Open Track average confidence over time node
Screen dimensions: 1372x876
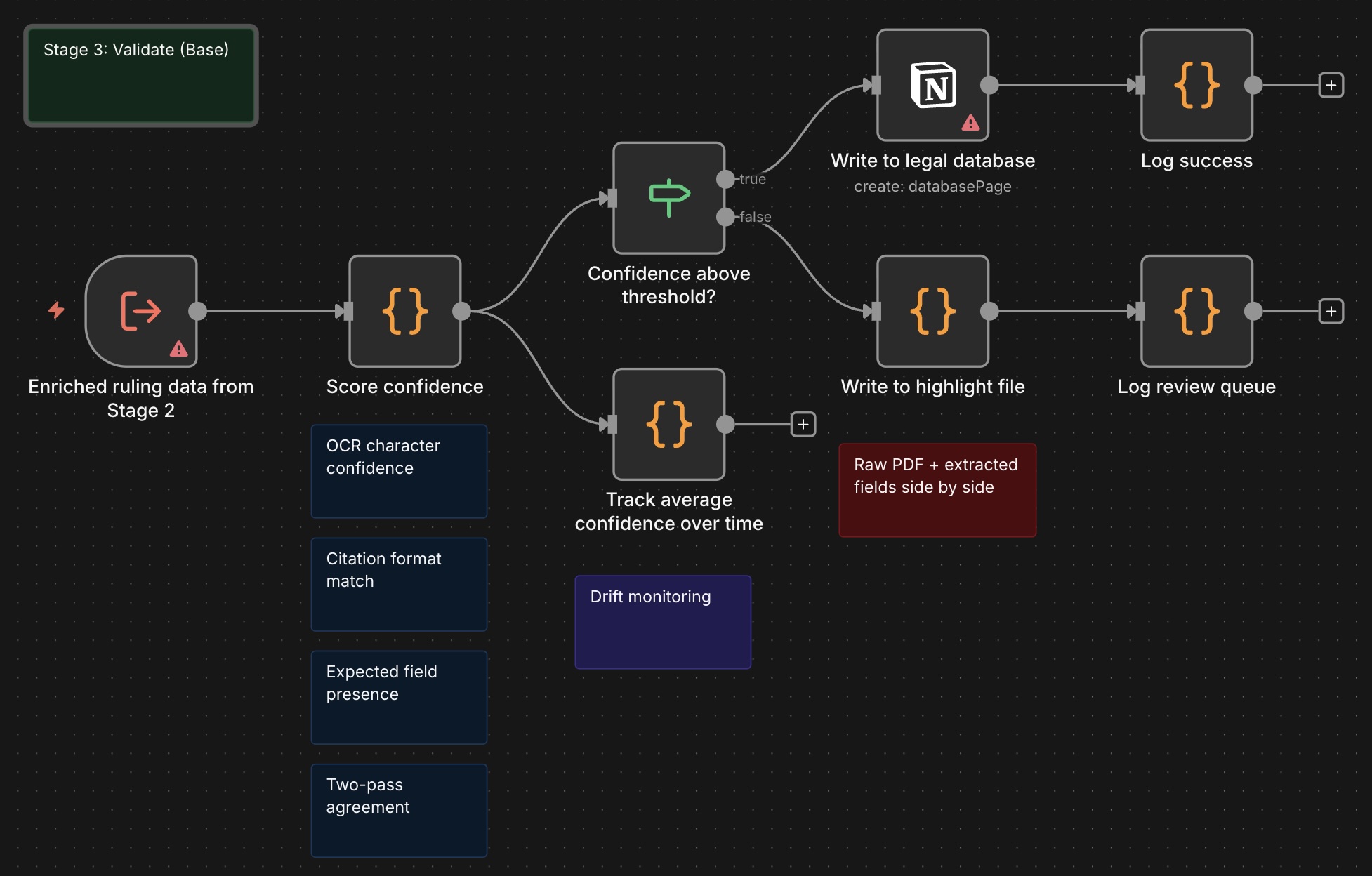(669, 424)
